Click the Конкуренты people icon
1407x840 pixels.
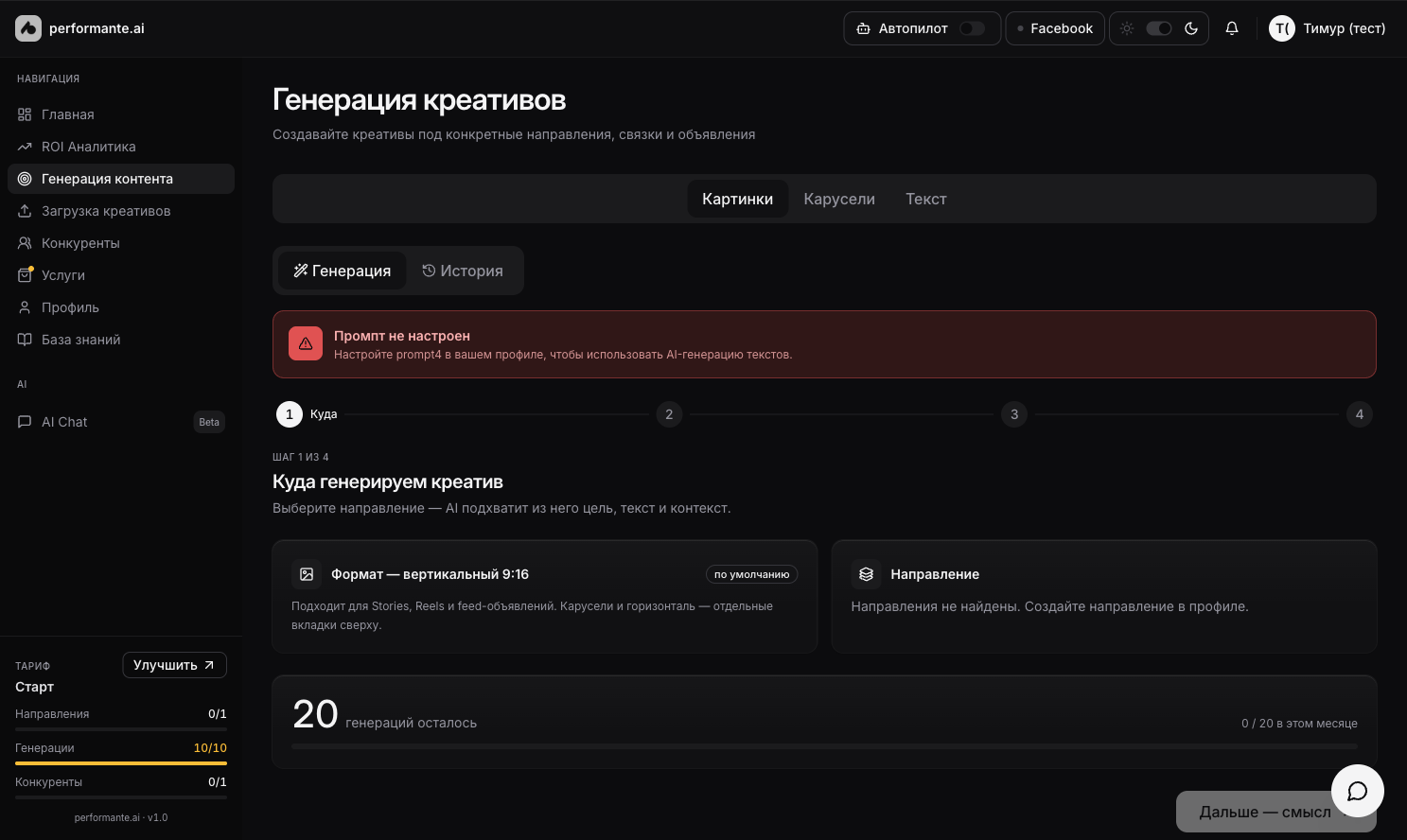(x=25, y=243)
